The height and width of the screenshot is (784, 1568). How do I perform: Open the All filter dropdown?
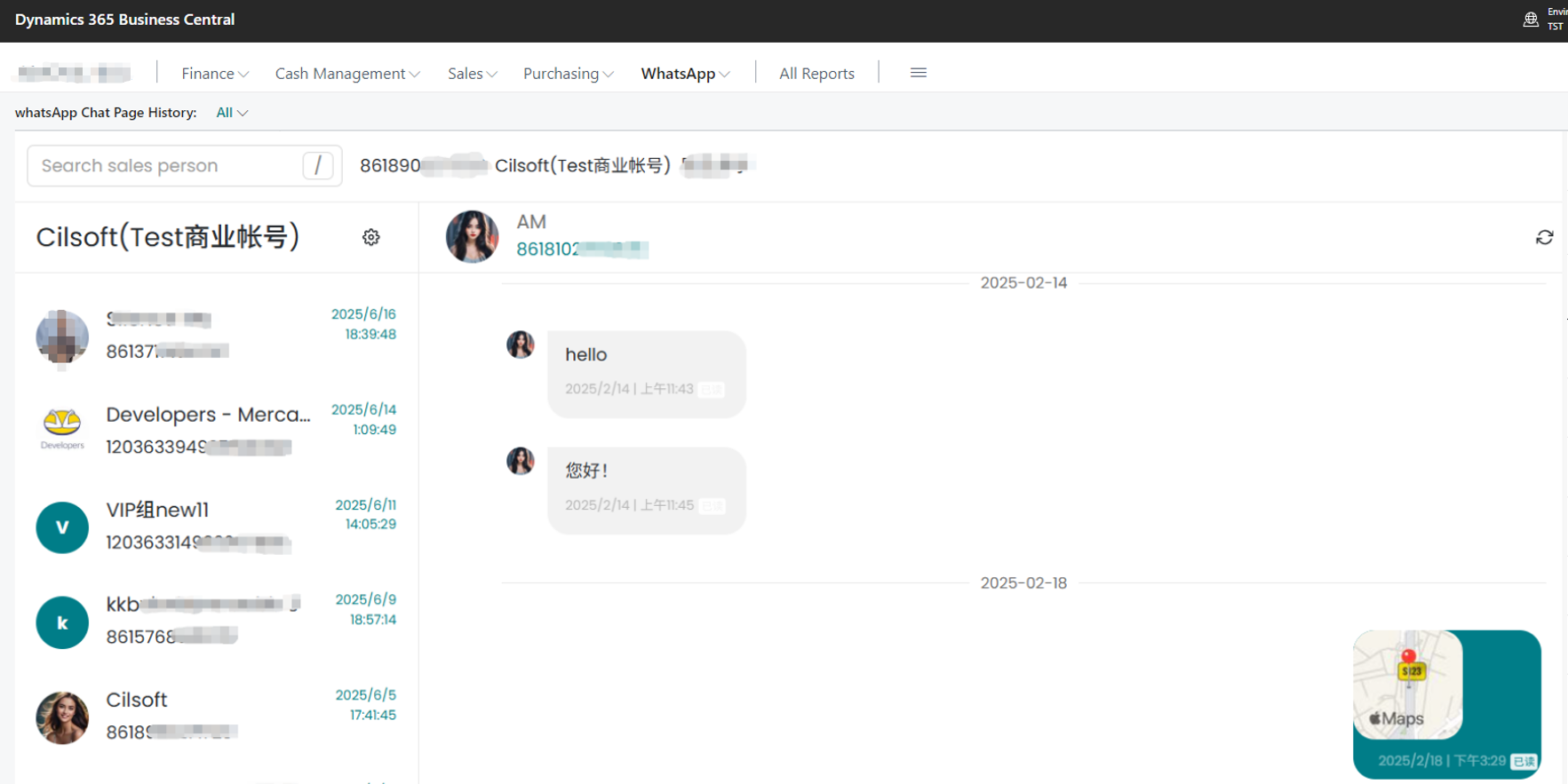232,113
